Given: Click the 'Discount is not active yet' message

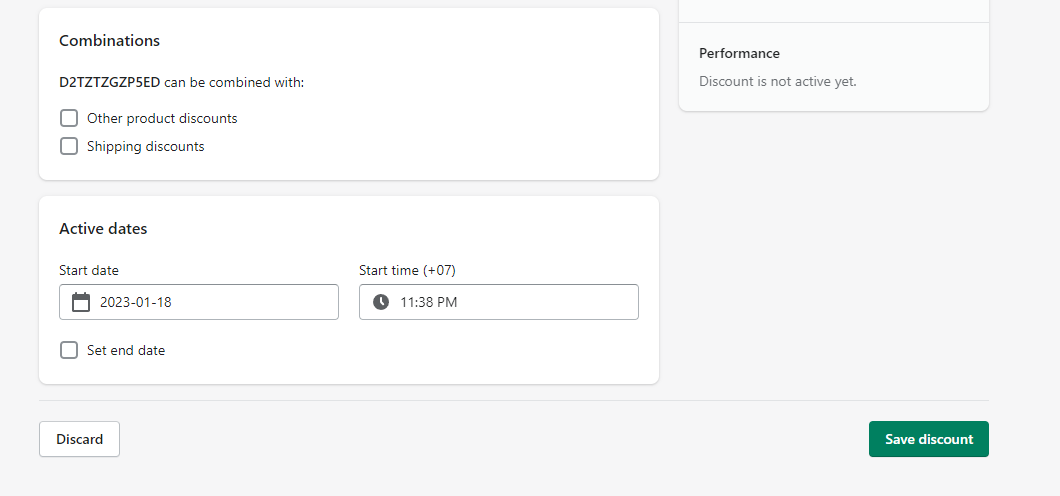Looking at the screenshot, I should pos(777,81).
